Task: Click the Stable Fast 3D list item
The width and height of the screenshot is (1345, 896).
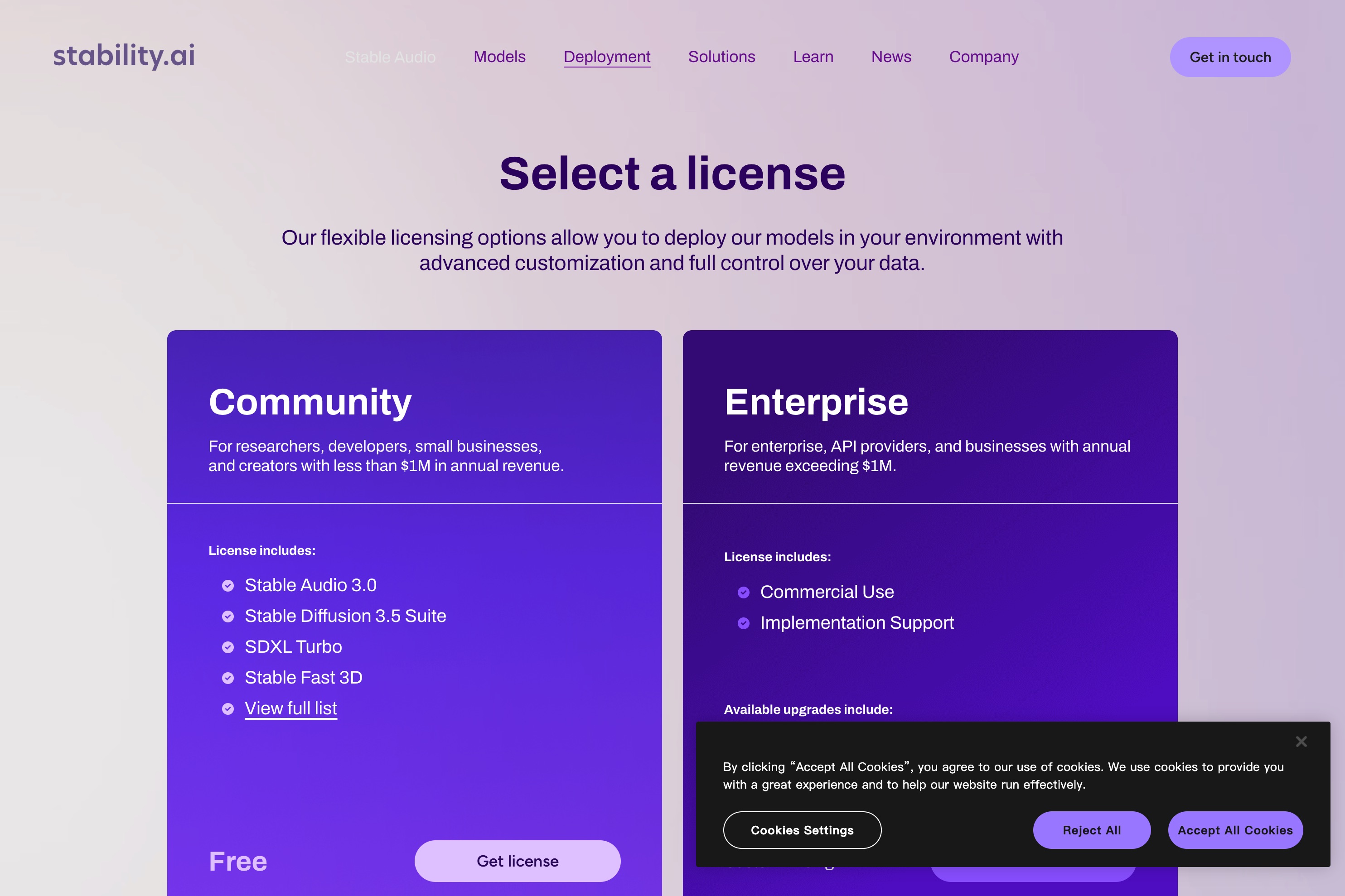Action: tap(304, 678)
